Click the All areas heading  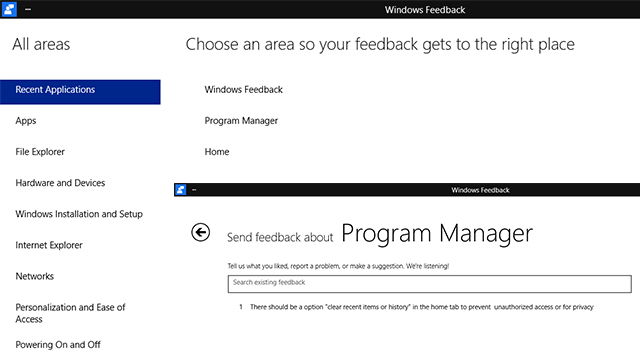(41, 44)
